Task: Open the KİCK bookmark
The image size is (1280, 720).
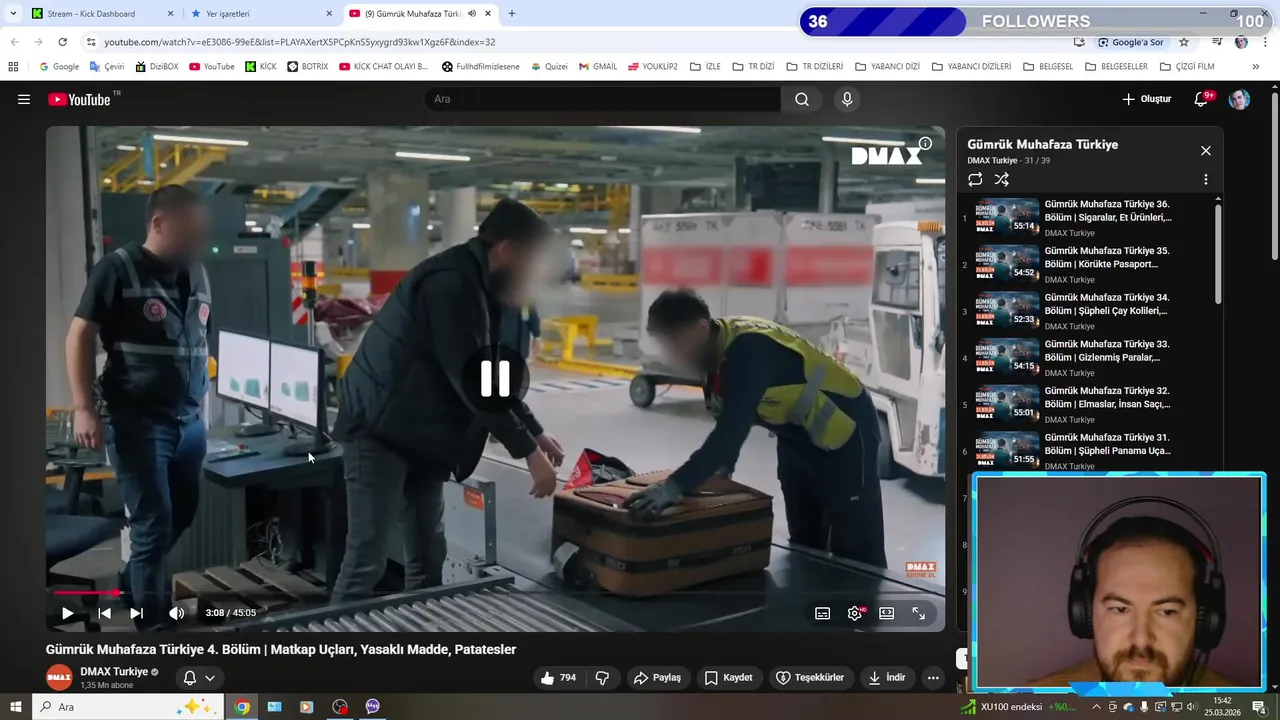Action: coord(260,67)
